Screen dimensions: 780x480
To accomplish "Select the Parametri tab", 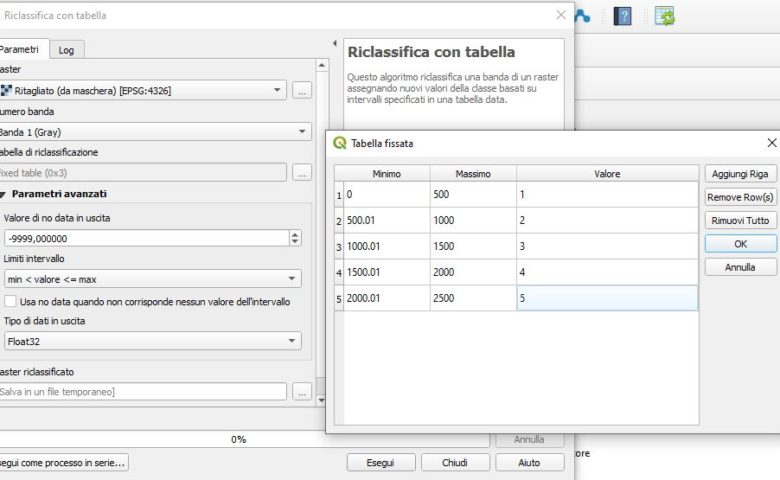I will pos(19,49).
